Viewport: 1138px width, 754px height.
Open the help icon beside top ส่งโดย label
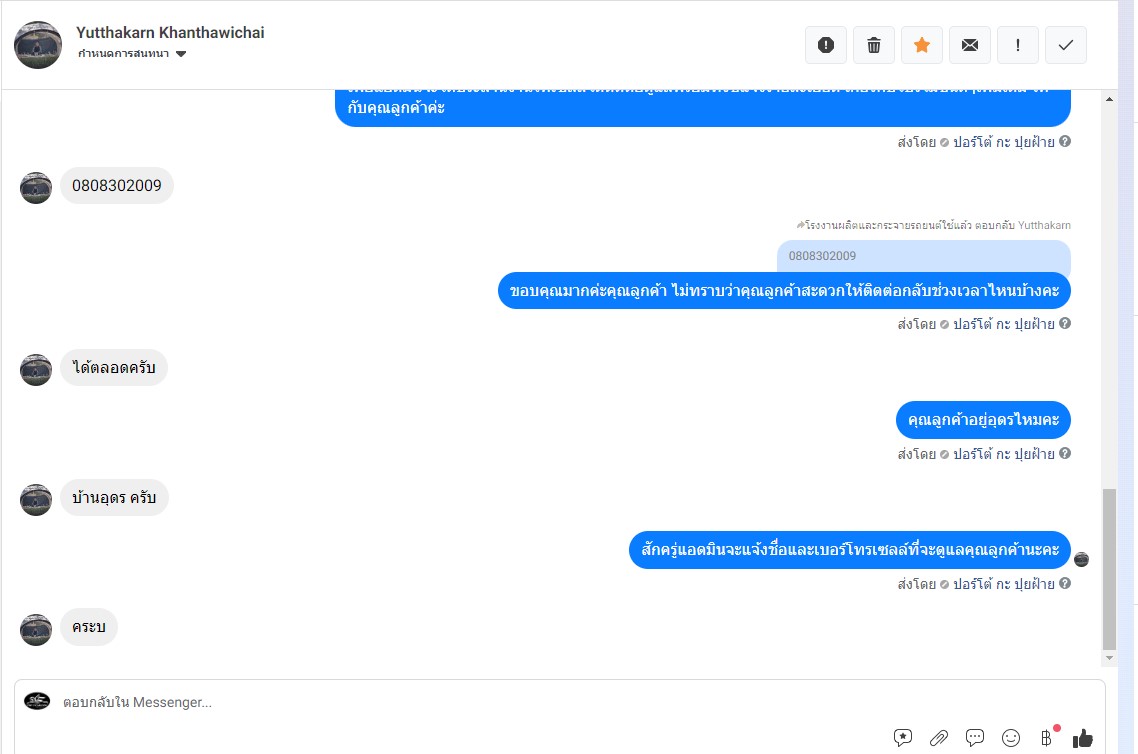(1065, 142)
